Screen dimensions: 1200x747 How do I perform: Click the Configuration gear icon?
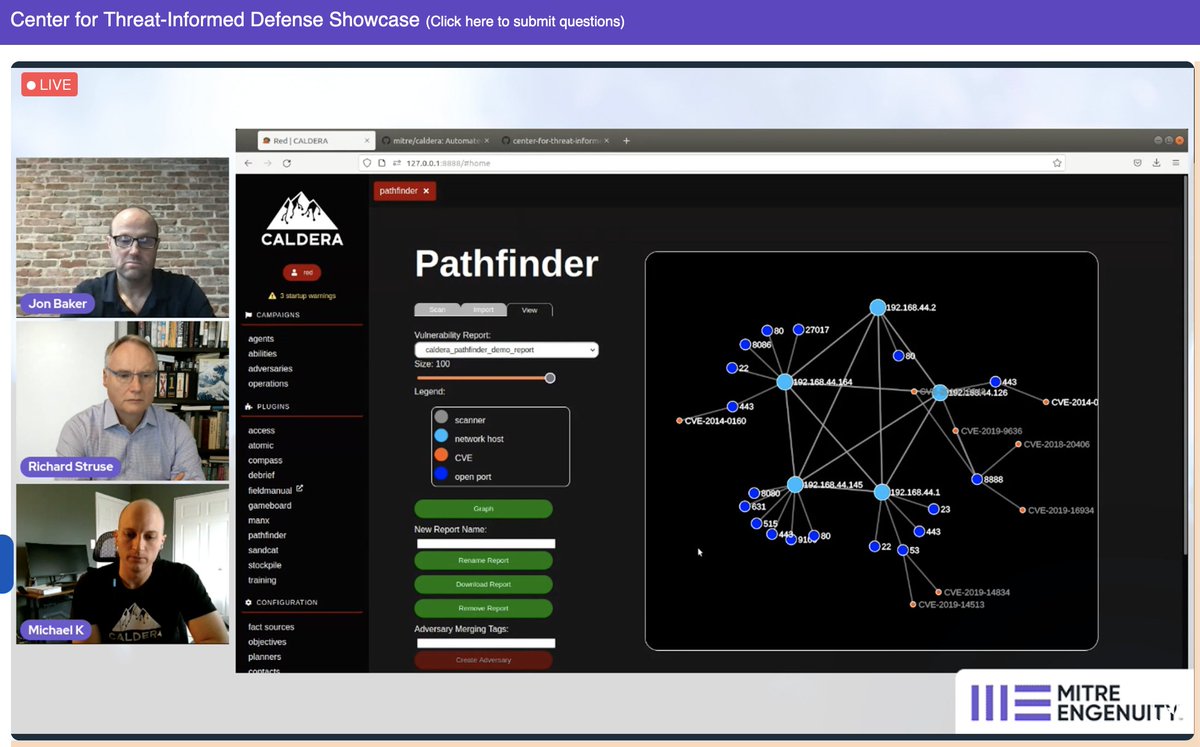(x=249, y=602)
